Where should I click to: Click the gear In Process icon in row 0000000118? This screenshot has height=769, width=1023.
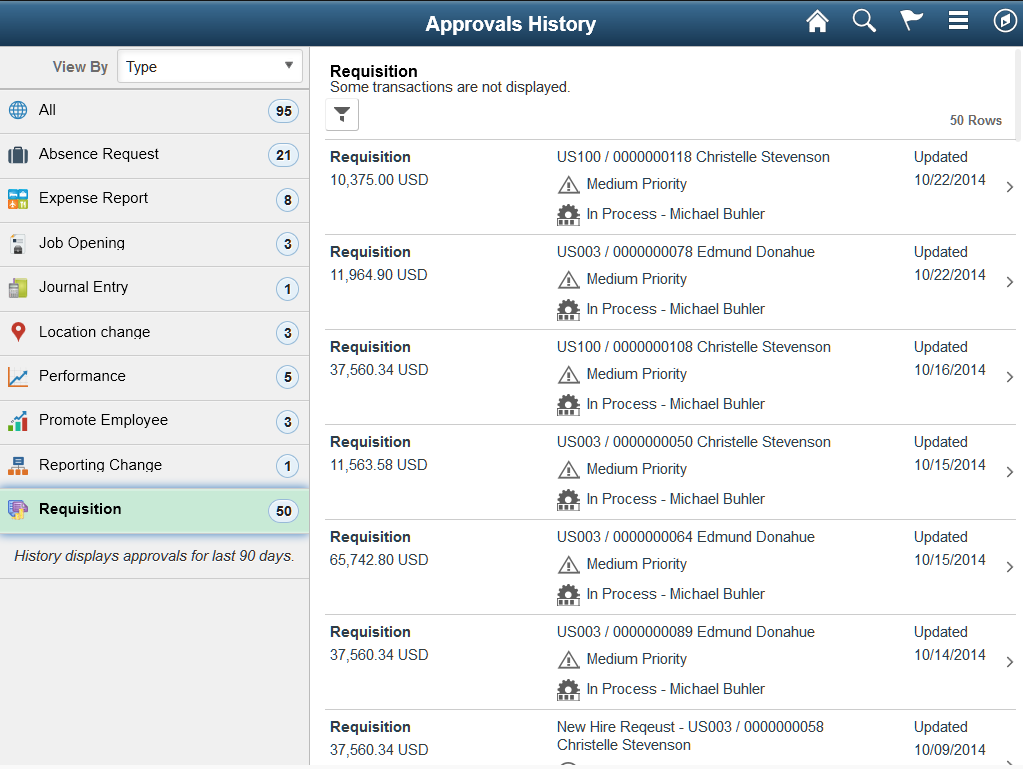click(x=568, y=215)
